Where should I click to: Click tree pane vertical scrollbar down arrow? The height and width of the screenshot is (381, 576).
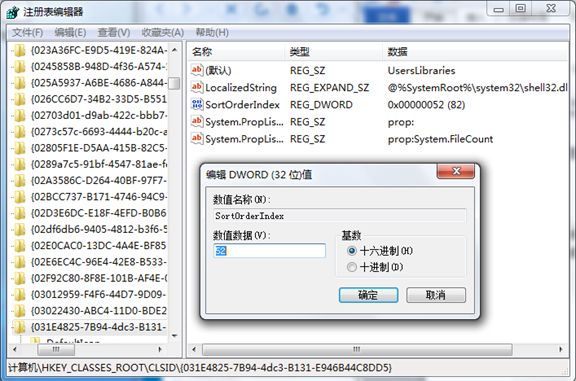pyautogui.click(x=174, y=335)
